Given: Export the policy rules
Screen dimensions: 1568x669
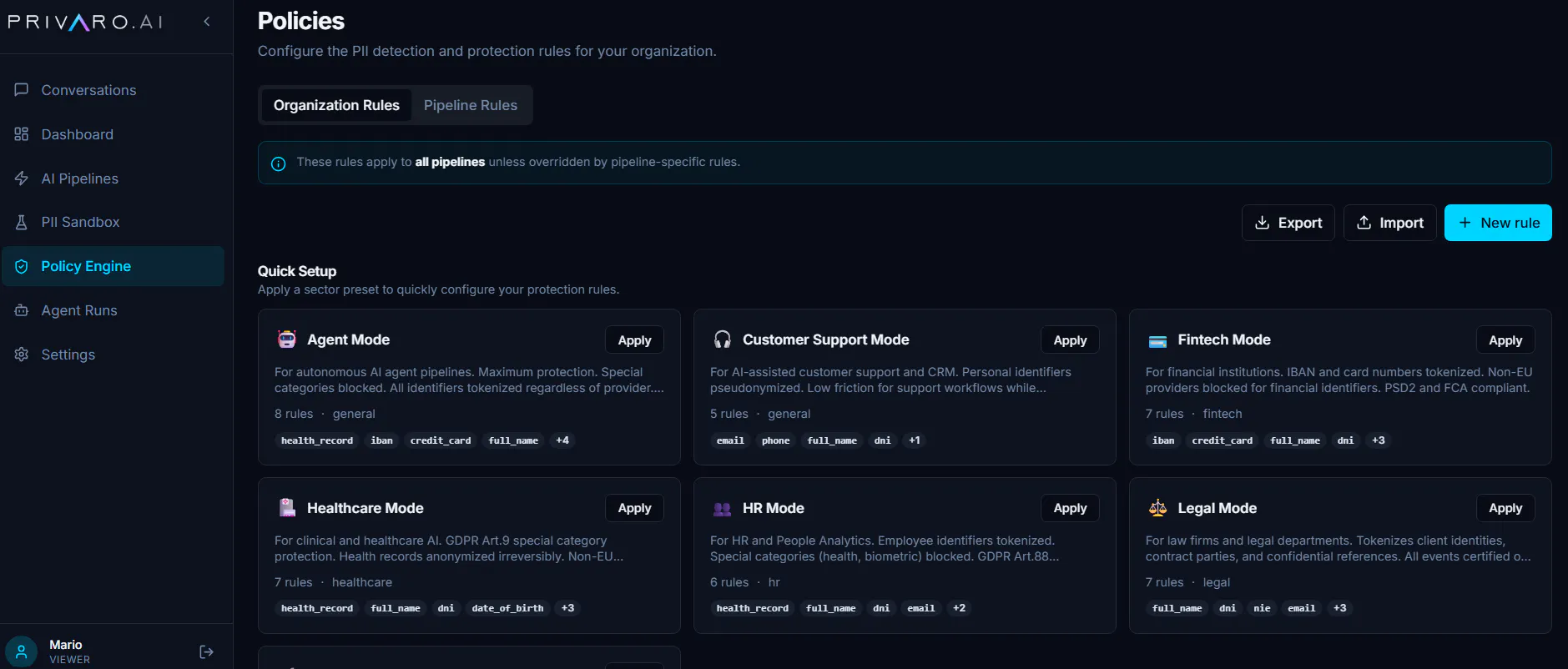Looking at the screenshot, I should pos(1288,223).
